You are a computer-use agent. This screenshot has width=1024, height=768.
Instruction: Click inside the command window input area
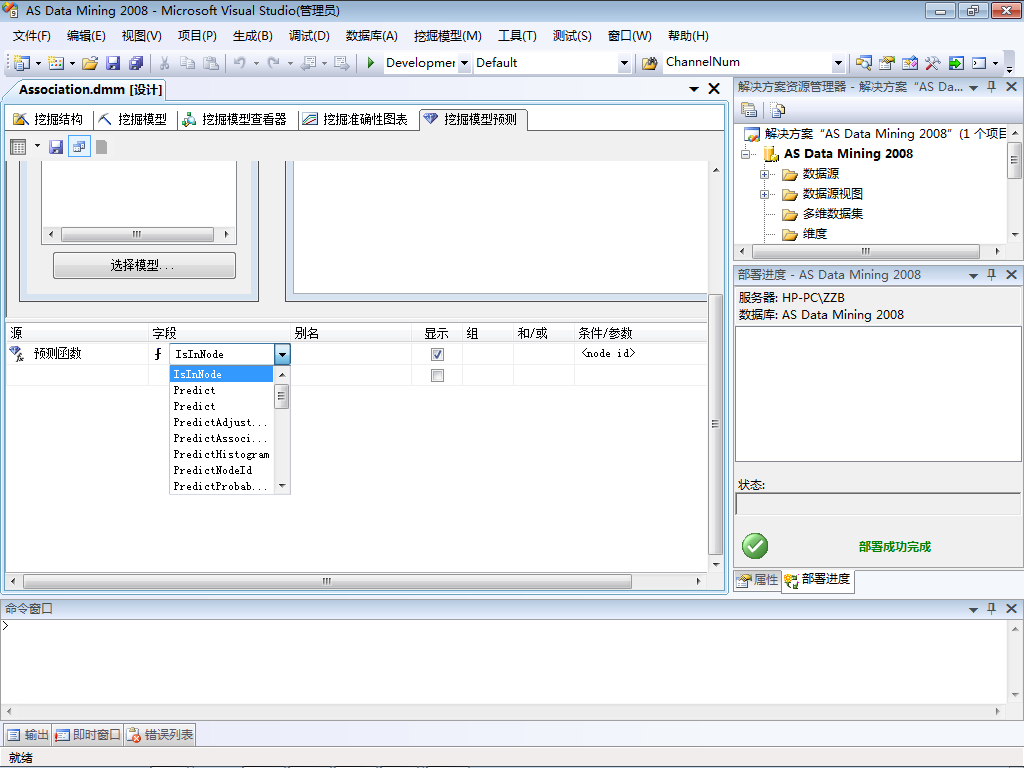click(x=504, y=661)
